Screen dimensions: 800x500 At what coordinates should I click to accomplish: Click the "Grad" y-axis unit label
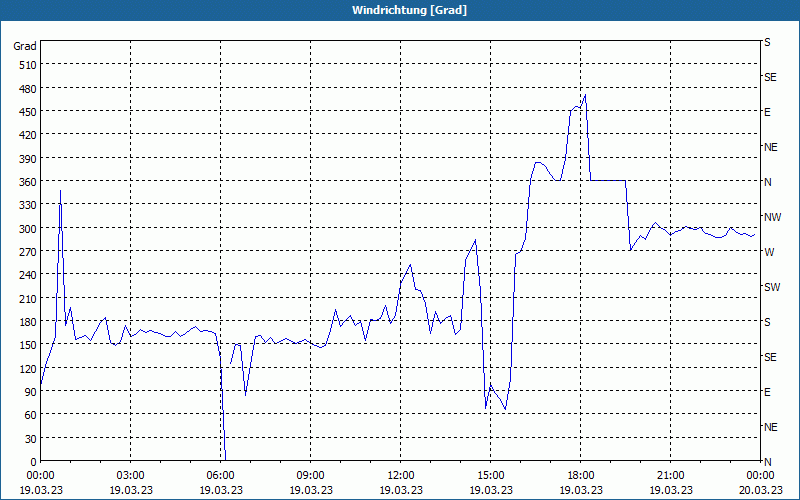pos(25,46)
